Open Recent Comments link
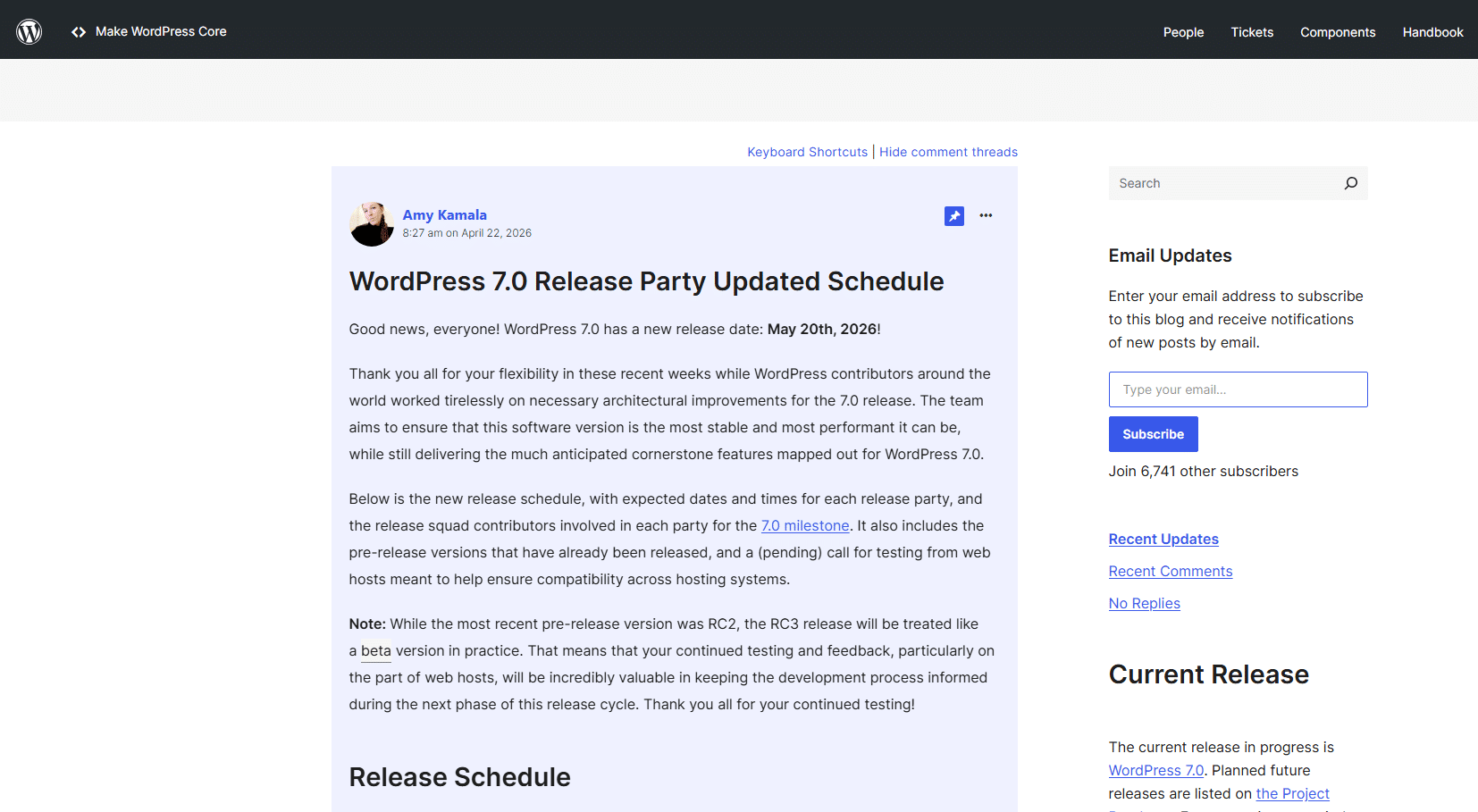This screenshot has height=812, width=1478. 1170,571
